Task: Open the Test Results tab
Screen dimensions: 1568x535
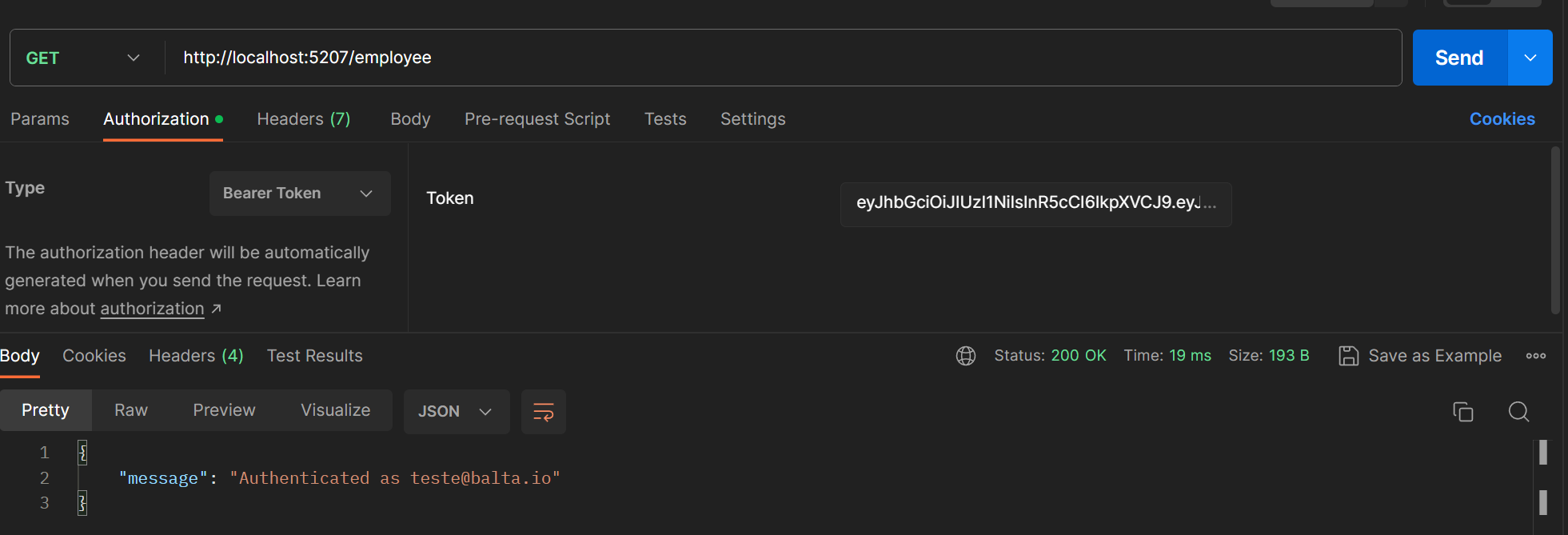Action: point(315,356)
